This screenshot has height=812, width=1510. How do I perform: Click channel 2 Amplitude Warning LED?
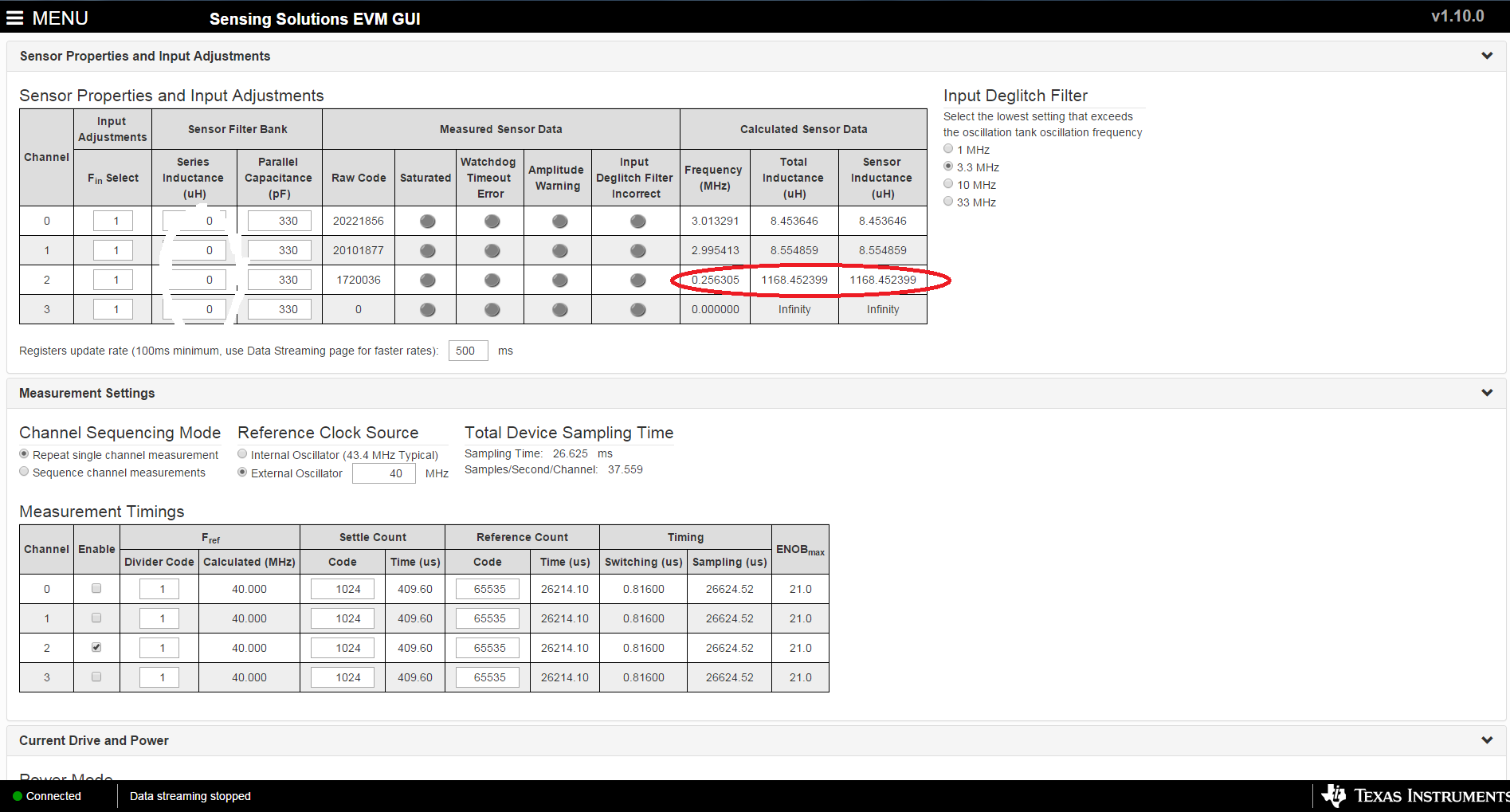tap(560, 280)
